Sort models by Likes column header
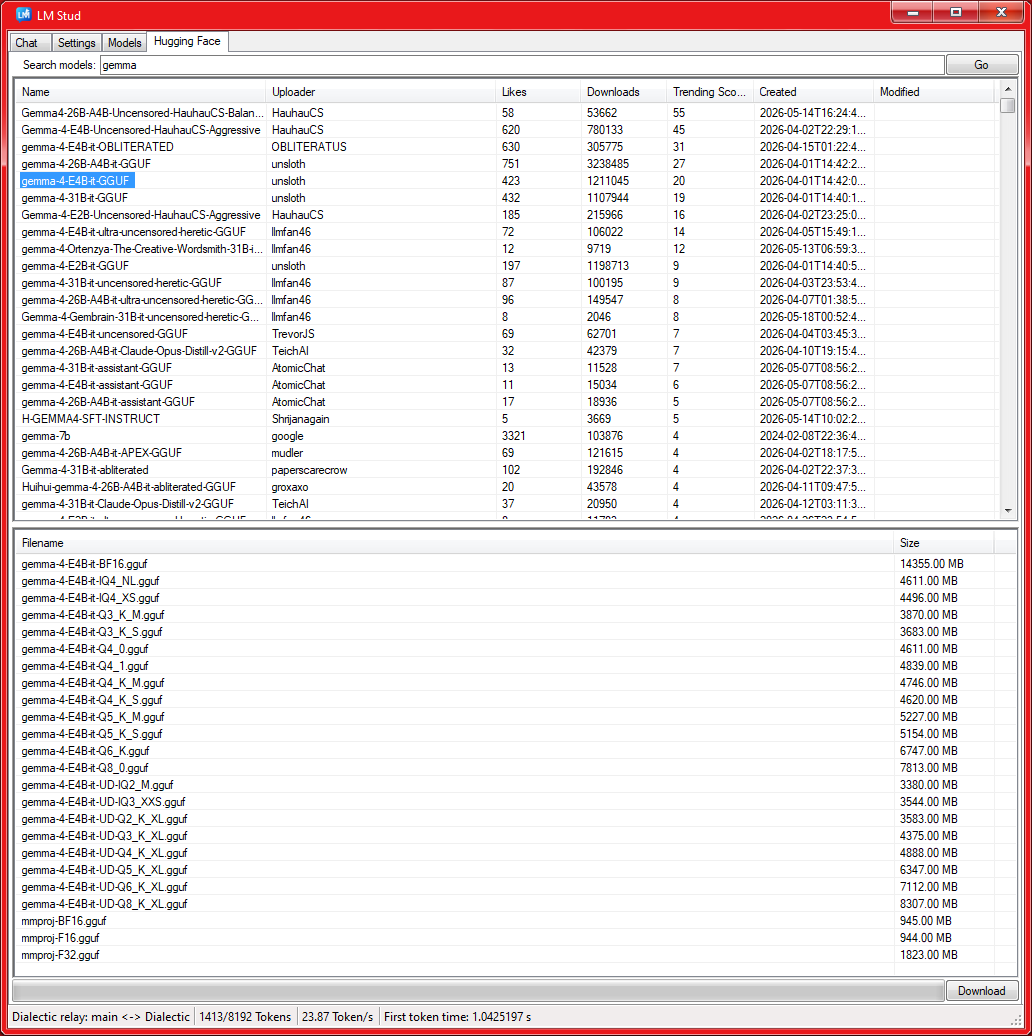This screenshot has height=1036, width=1032. pyautogui.click(x=538, y=92)
